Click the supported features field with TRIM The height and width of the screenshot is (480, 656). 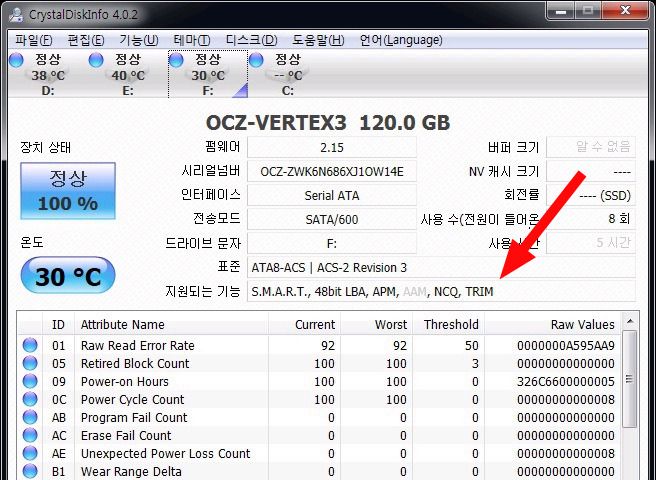point(441,291)
